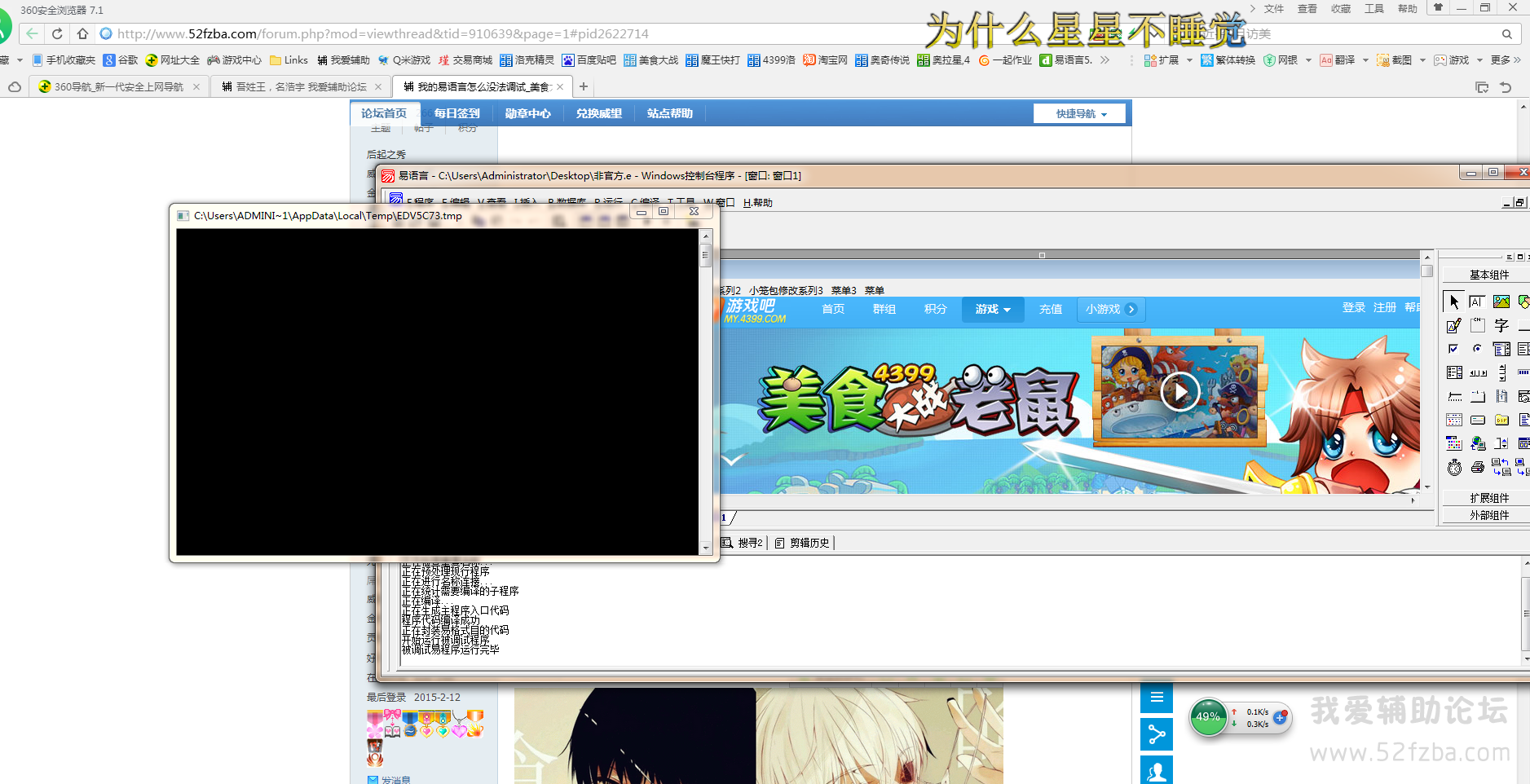
Task: Open the 截图 screenshot dropdown arrow
Action: tap(1422, 60)
